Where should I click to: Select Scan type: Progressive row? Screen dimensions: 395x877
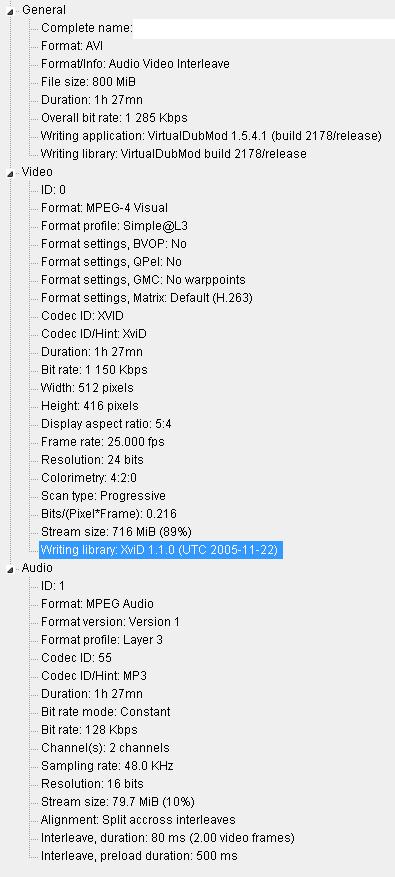coord(104,496)
